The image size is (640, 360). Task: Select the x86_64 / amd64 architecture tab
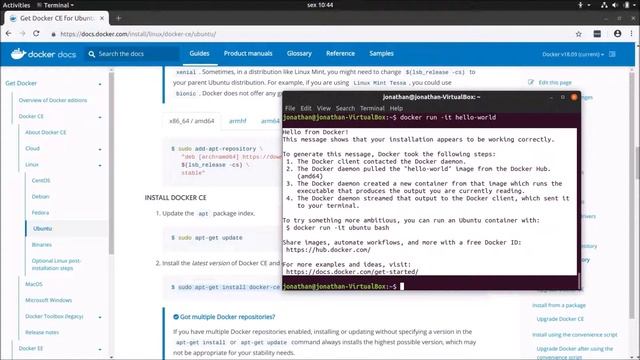[x=192, y=121]
